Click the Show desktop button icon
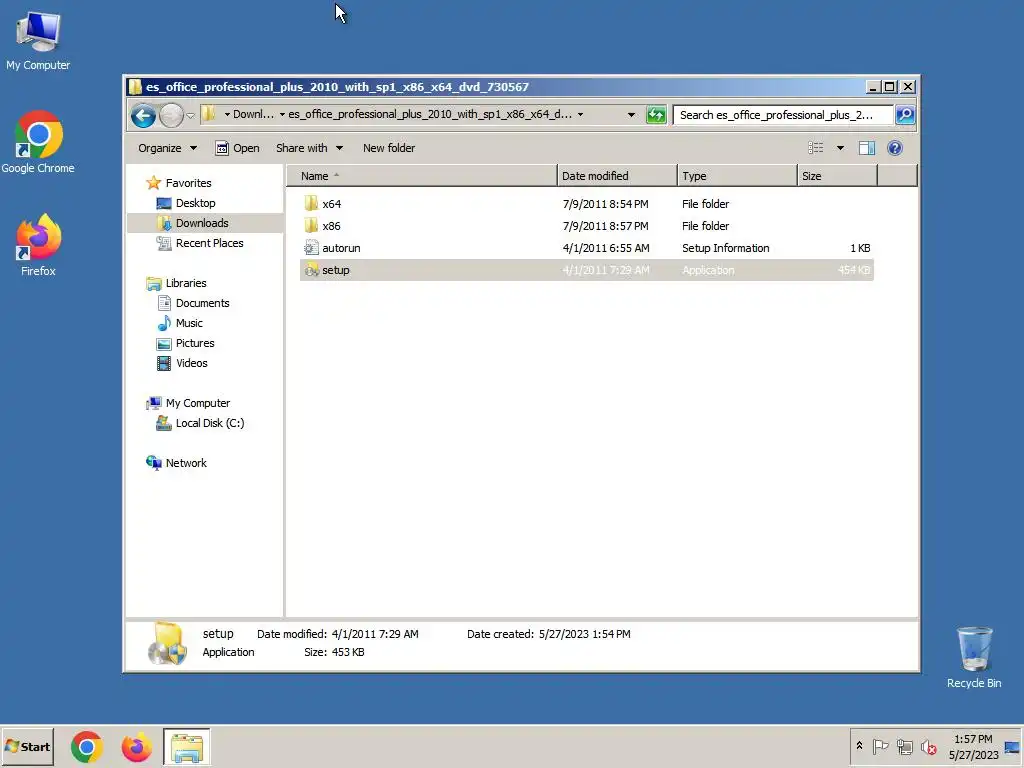This screenshot has height=768, width=1024. pos(1013,747)
